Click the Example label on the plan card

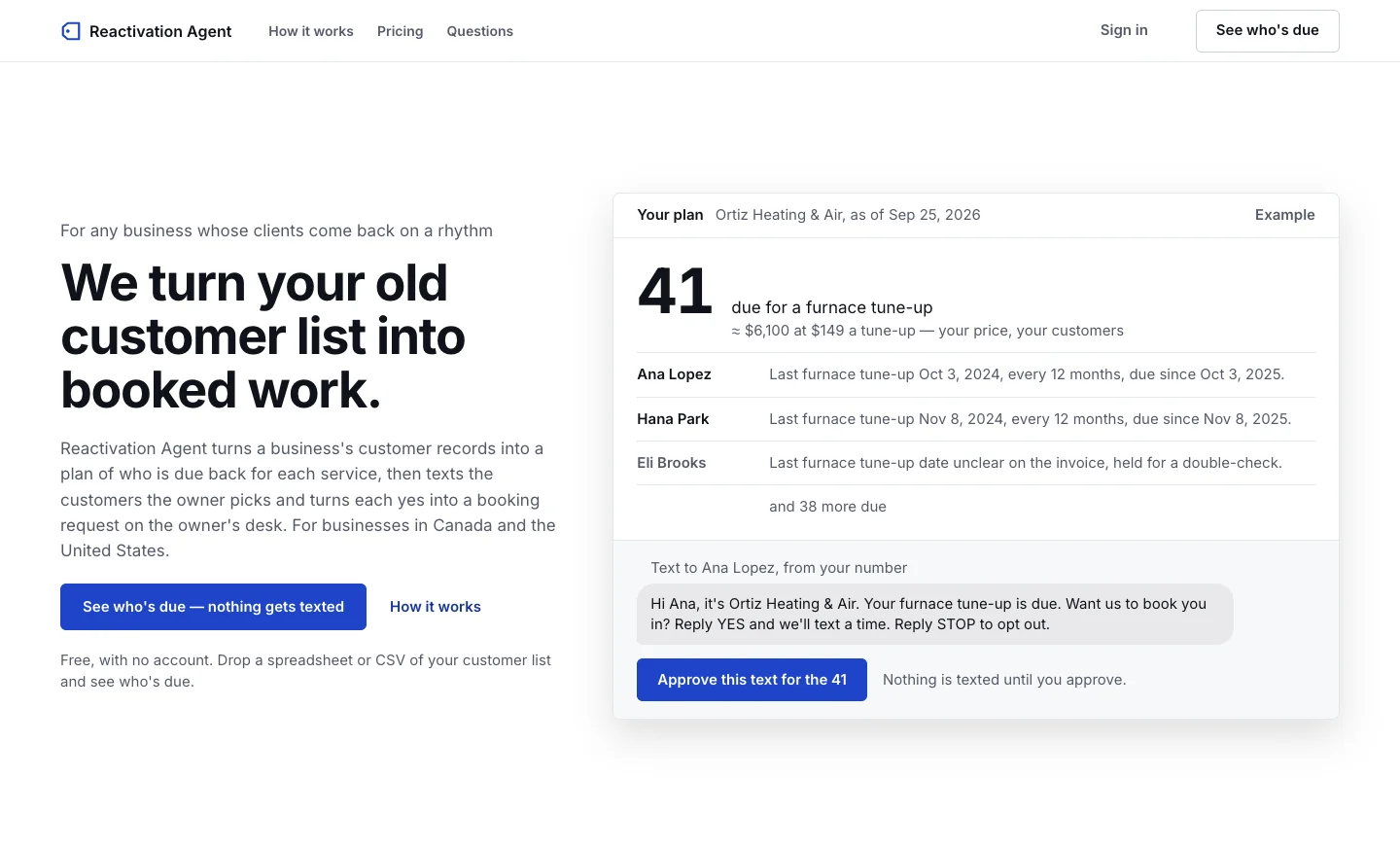1284,215
